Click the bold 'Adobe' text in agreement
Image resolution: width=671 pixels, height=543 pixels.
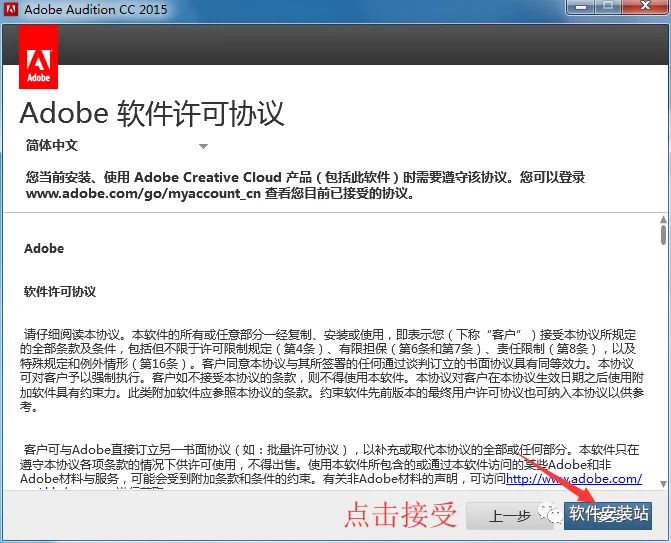(44, 249)
